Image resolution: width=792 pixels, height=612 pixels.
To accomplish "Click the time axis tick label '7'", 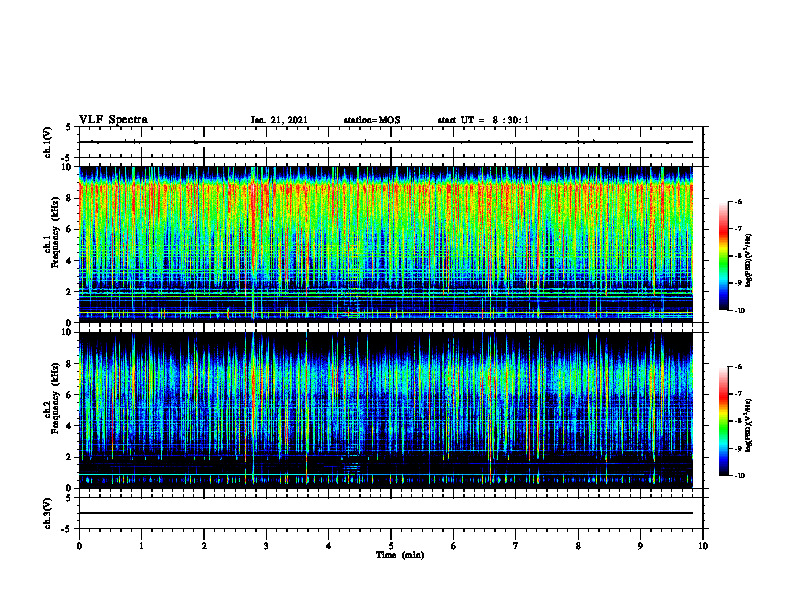I will pyautogui.click(x=516, y=546).
